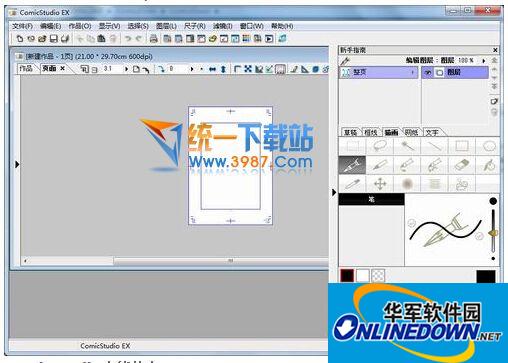Image resolution: width=508 pixels, height=363 pixels.
Task: Click the move layer down arrow
Action: tap(494, 78)
